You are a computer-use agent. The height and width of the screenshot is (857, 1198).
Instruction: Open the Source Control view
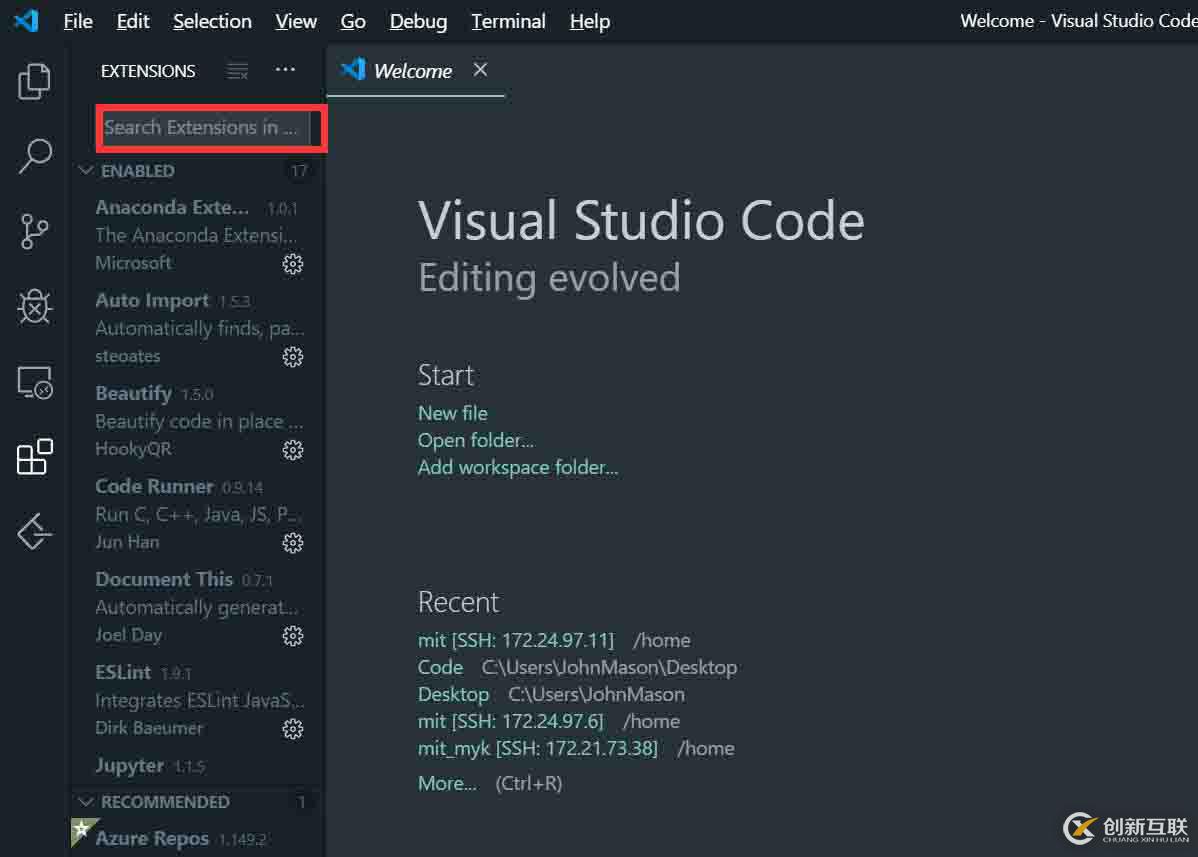(35, 231)
